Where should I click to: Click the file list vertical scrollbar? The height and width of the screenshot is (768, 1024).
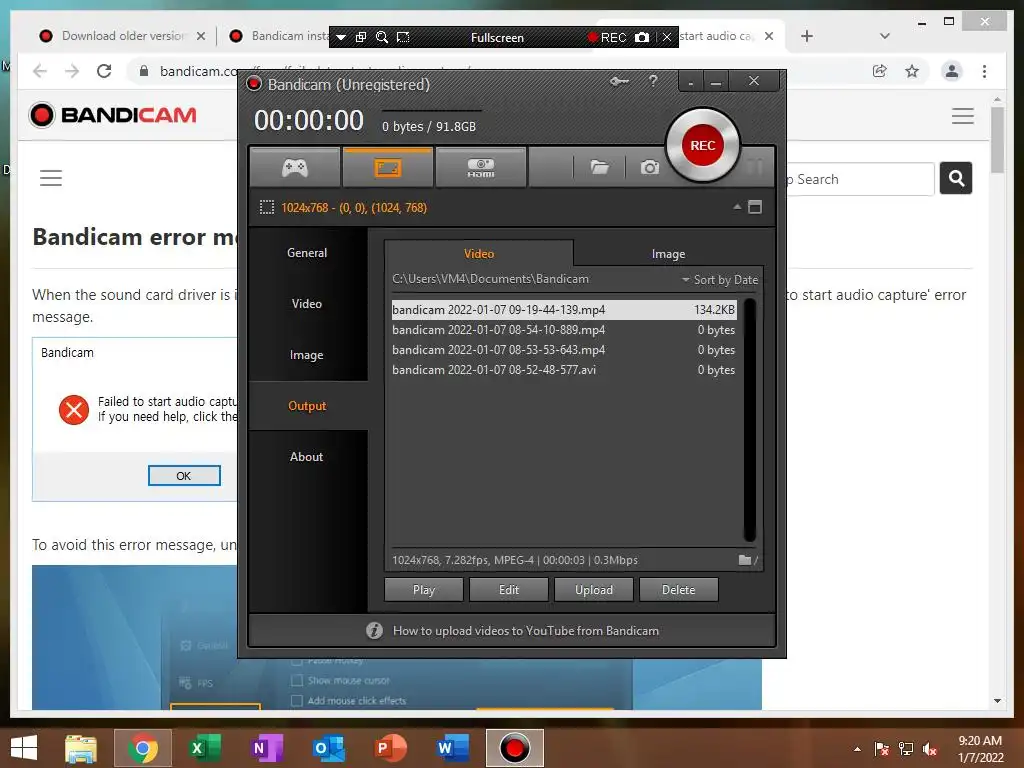(750, 420)
